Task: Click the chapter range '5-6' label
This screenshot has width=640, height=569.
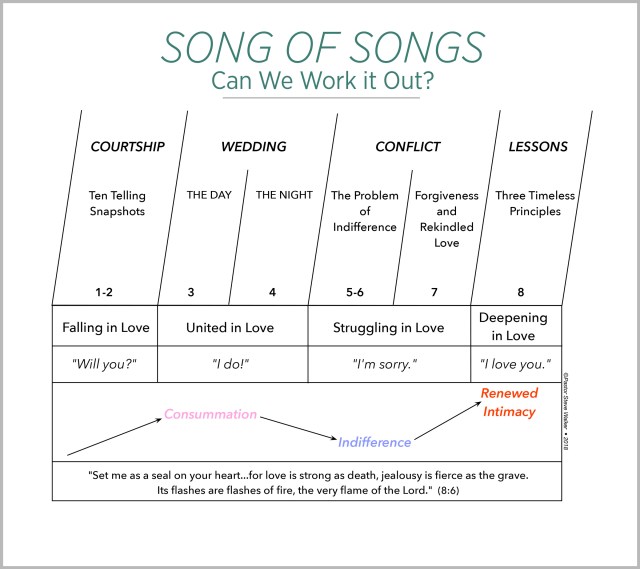Action: pos(355,292)
